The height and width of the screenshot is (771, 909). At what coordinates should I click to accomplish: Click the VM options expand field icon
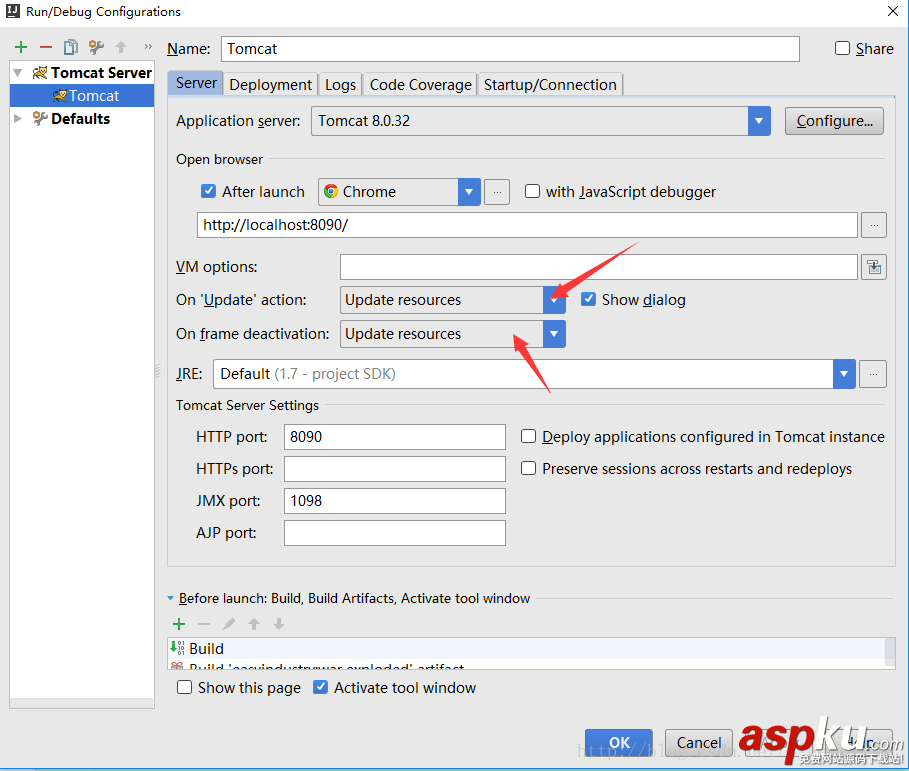874,267
